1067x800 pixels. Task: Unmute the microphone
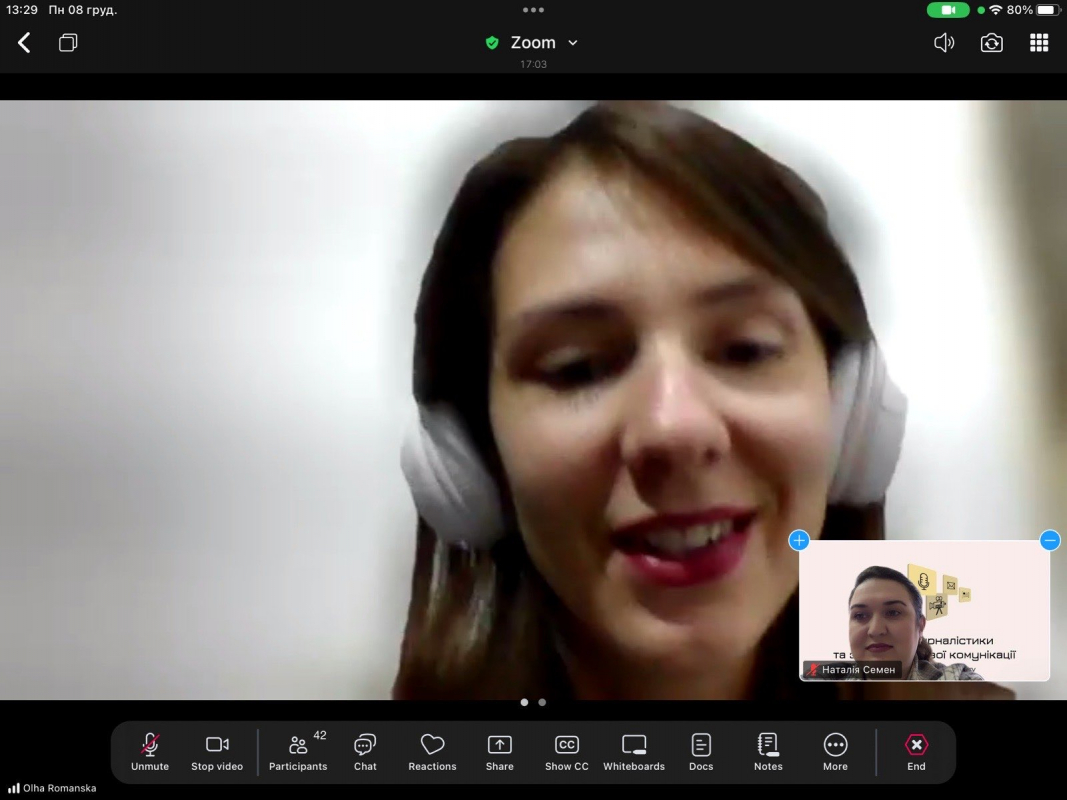[x=150, y=752]
